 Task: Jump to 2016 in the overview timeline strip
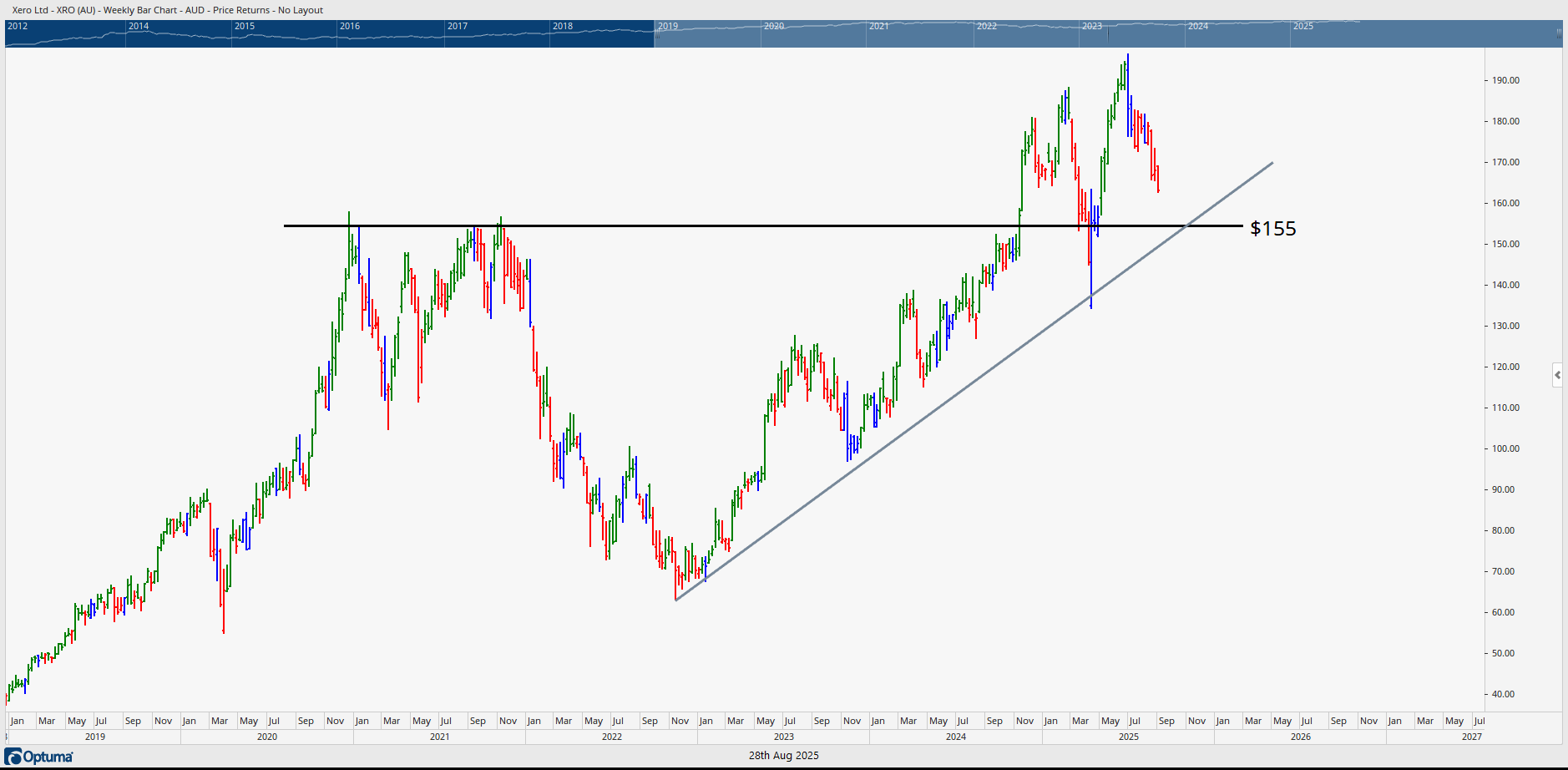350,26
